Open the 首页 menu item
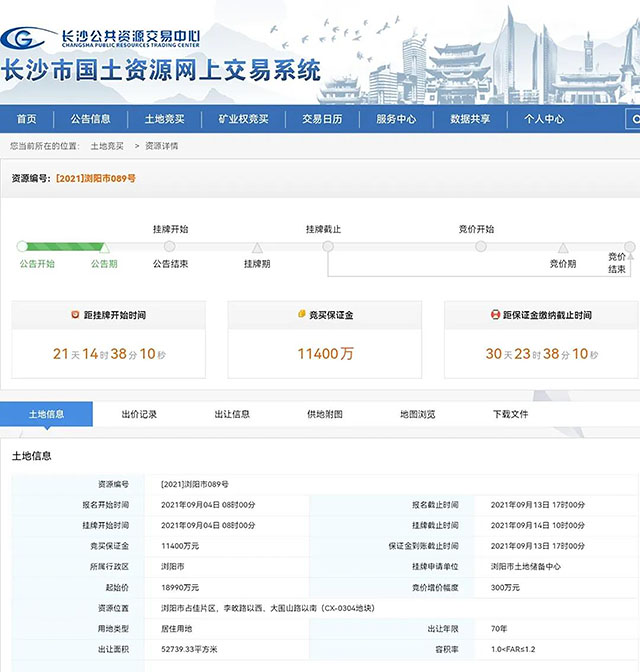This screenshot has height=672, width=640. click(x=26, y=119)
